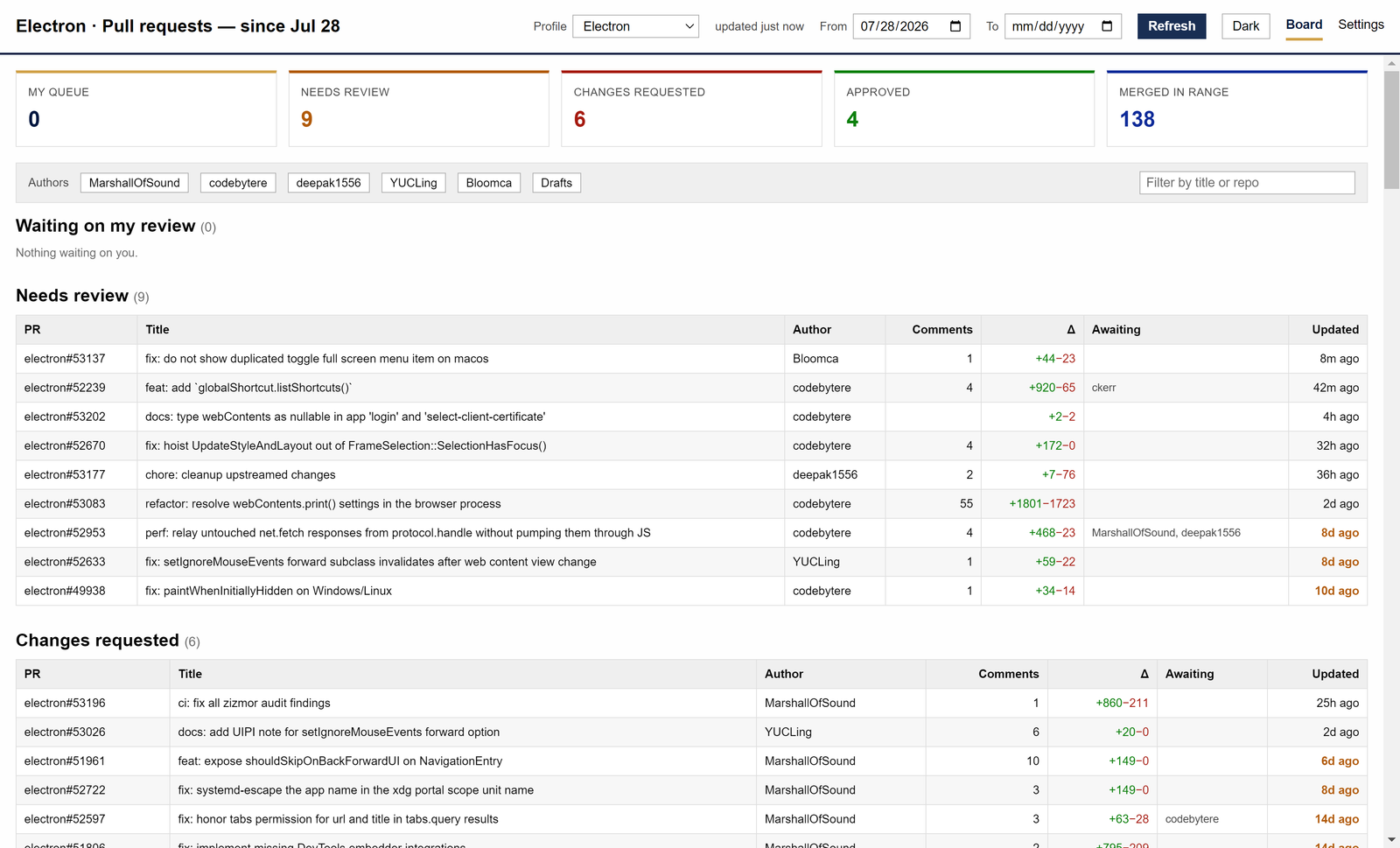Click the "Waiting on my review" heading
Image resolution: width=1400 pixels, height=848 pixels.
point(106,226)
